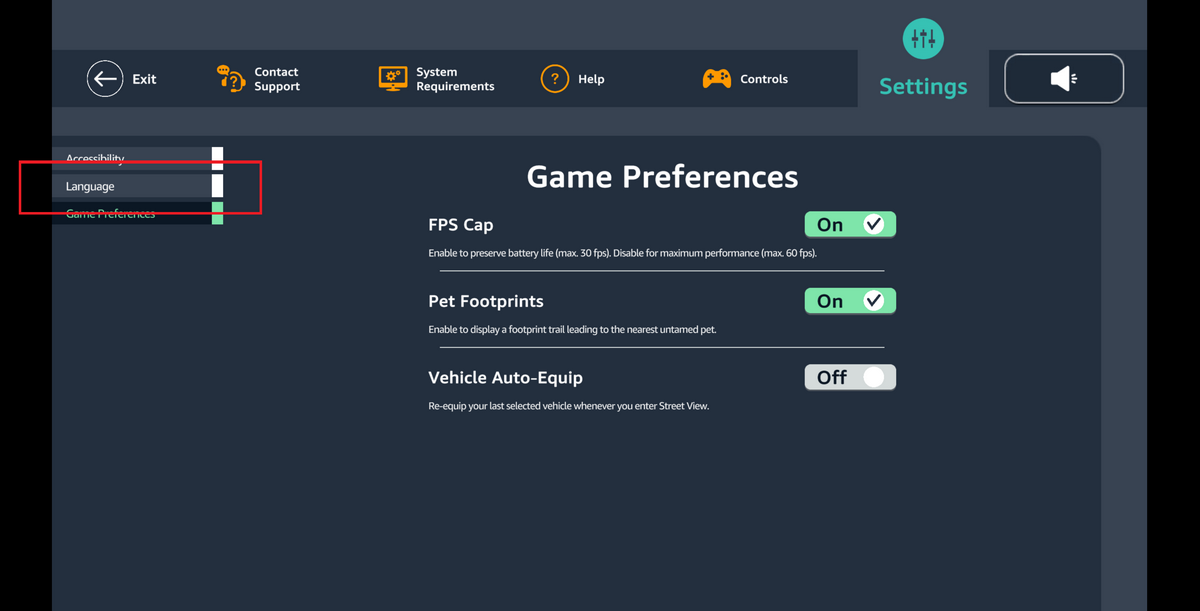
Task: Click the Settings sliders icon
Action: pos(923,39)
